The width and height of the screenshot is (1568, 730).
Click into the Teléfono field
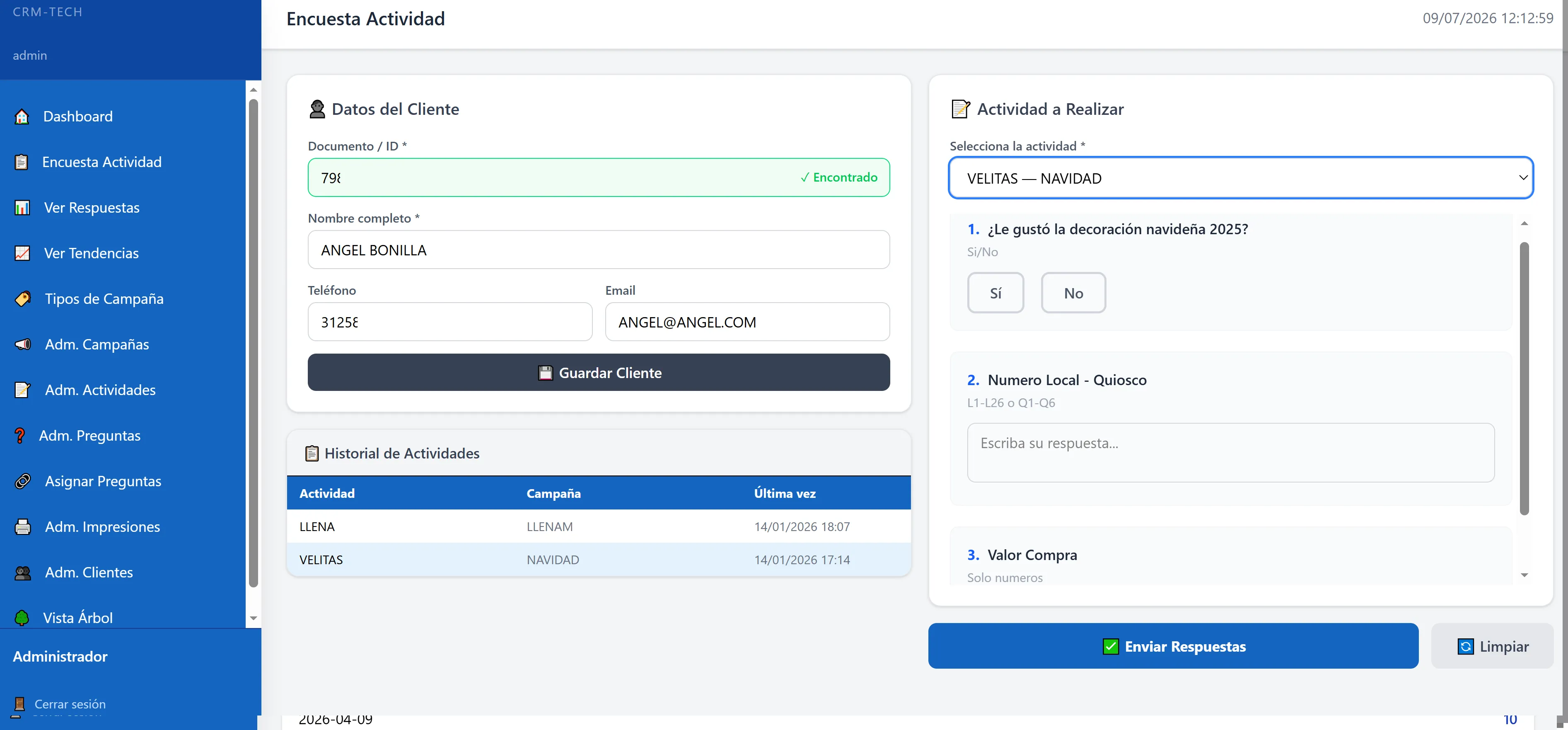[450, 321]
